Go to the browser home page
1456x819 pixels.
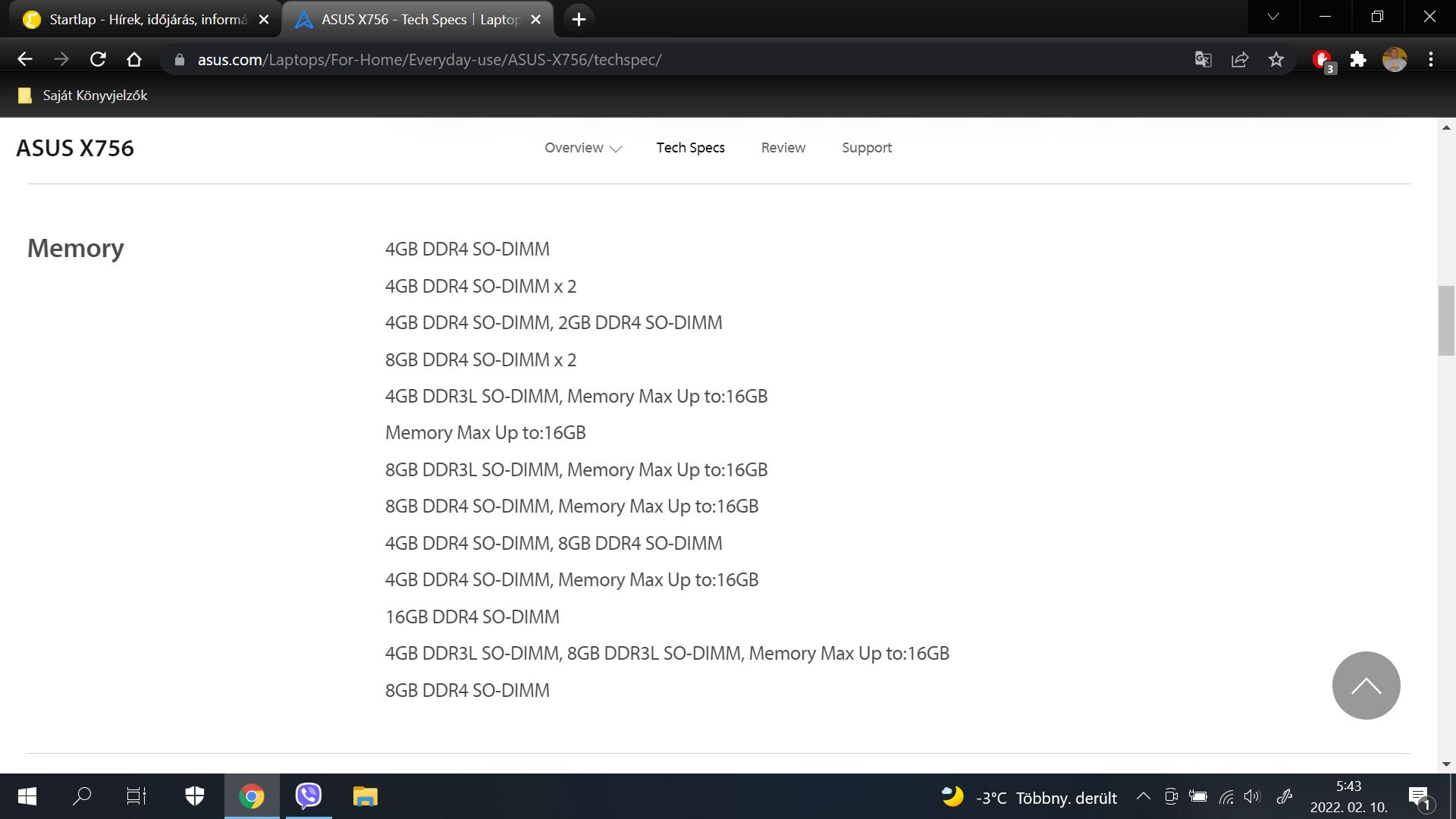pos(134,59)
